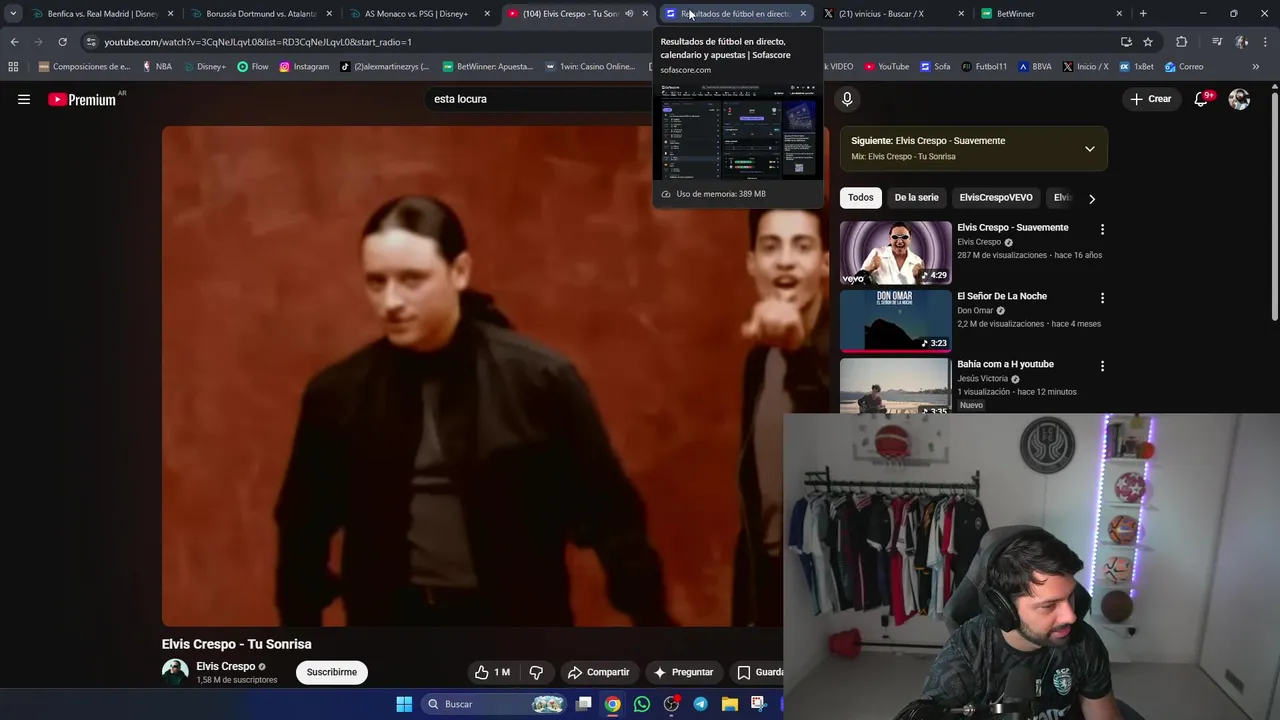Mute the Elvis Crespo tab audio indicator

point(629,14)
